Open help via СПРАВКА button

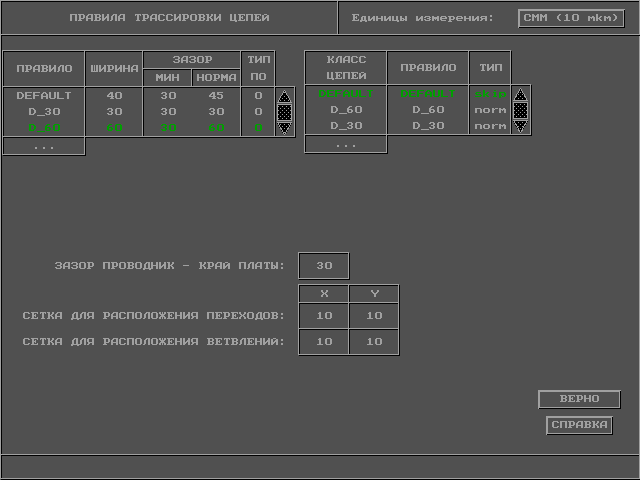579,425
